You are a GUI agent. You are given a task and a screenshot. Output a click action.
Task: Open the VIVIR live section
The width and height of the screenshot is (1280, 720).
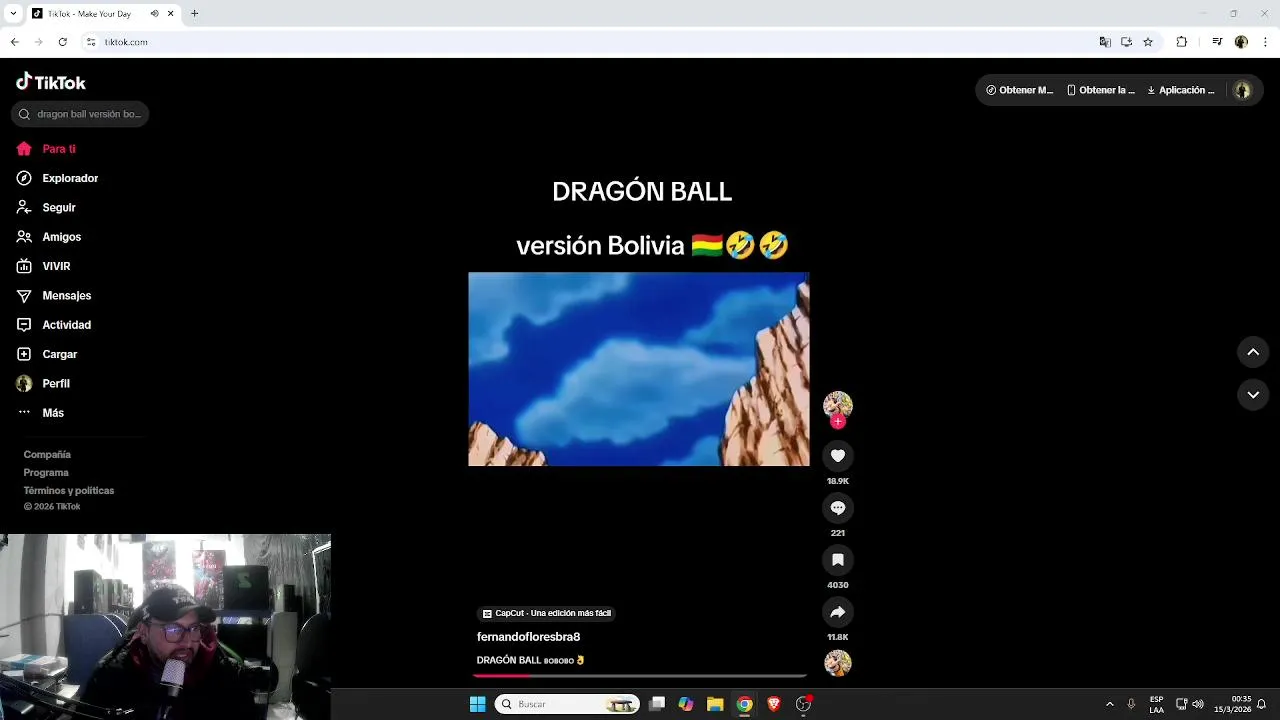click(x=43, y=266)
